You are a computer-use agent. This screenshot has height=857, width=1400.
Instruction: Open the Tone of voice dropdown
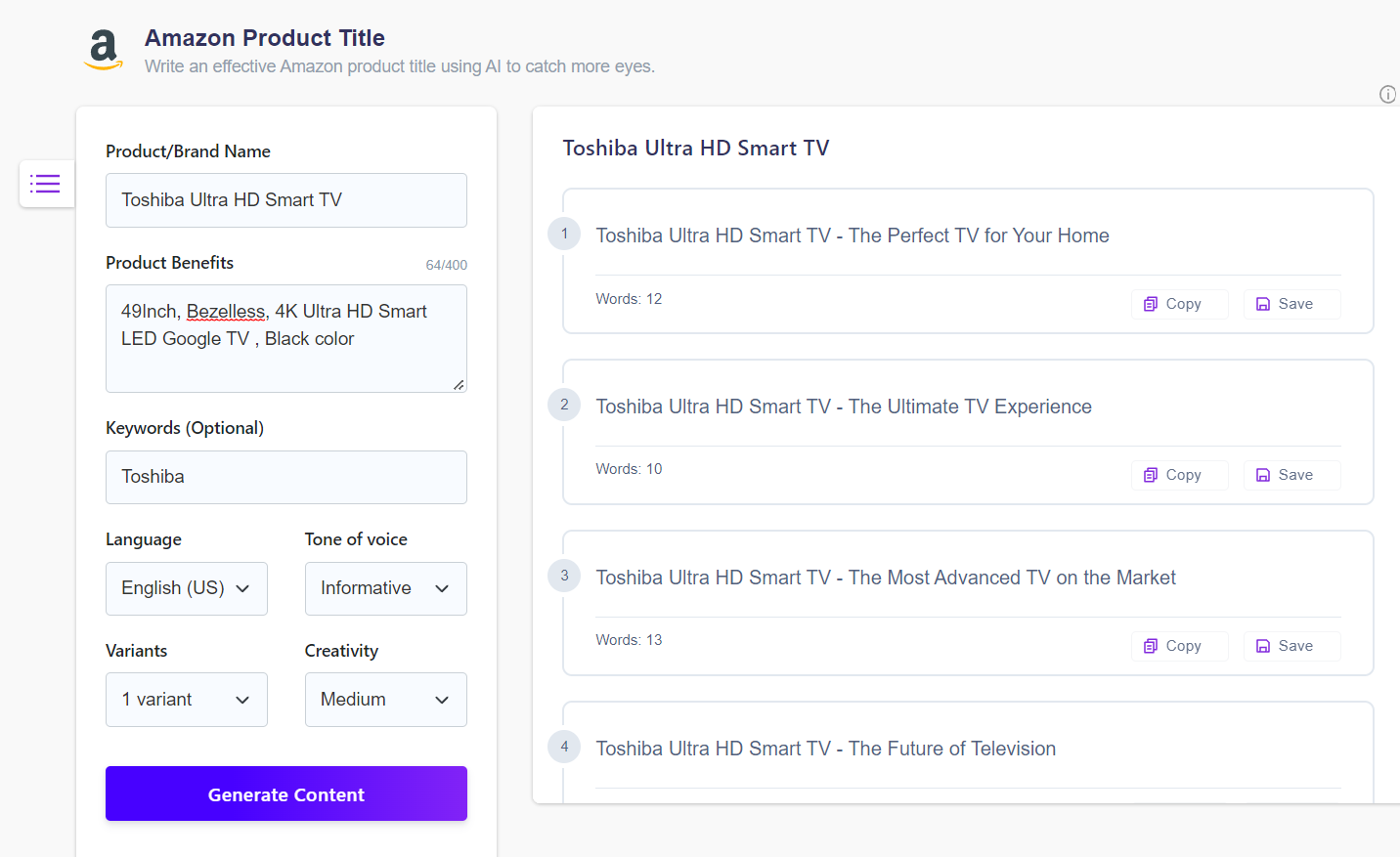click(x=385, y=588)
